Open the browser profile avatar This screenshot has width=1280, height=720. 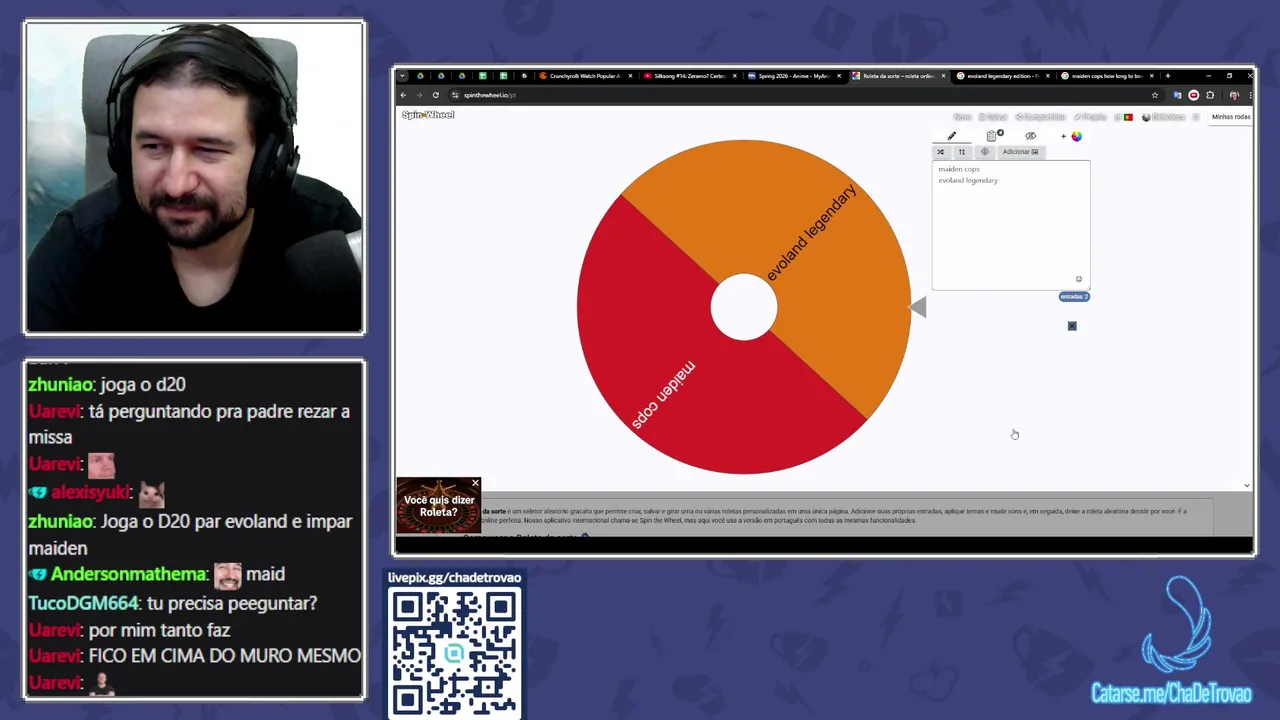tap(1234, 95)
